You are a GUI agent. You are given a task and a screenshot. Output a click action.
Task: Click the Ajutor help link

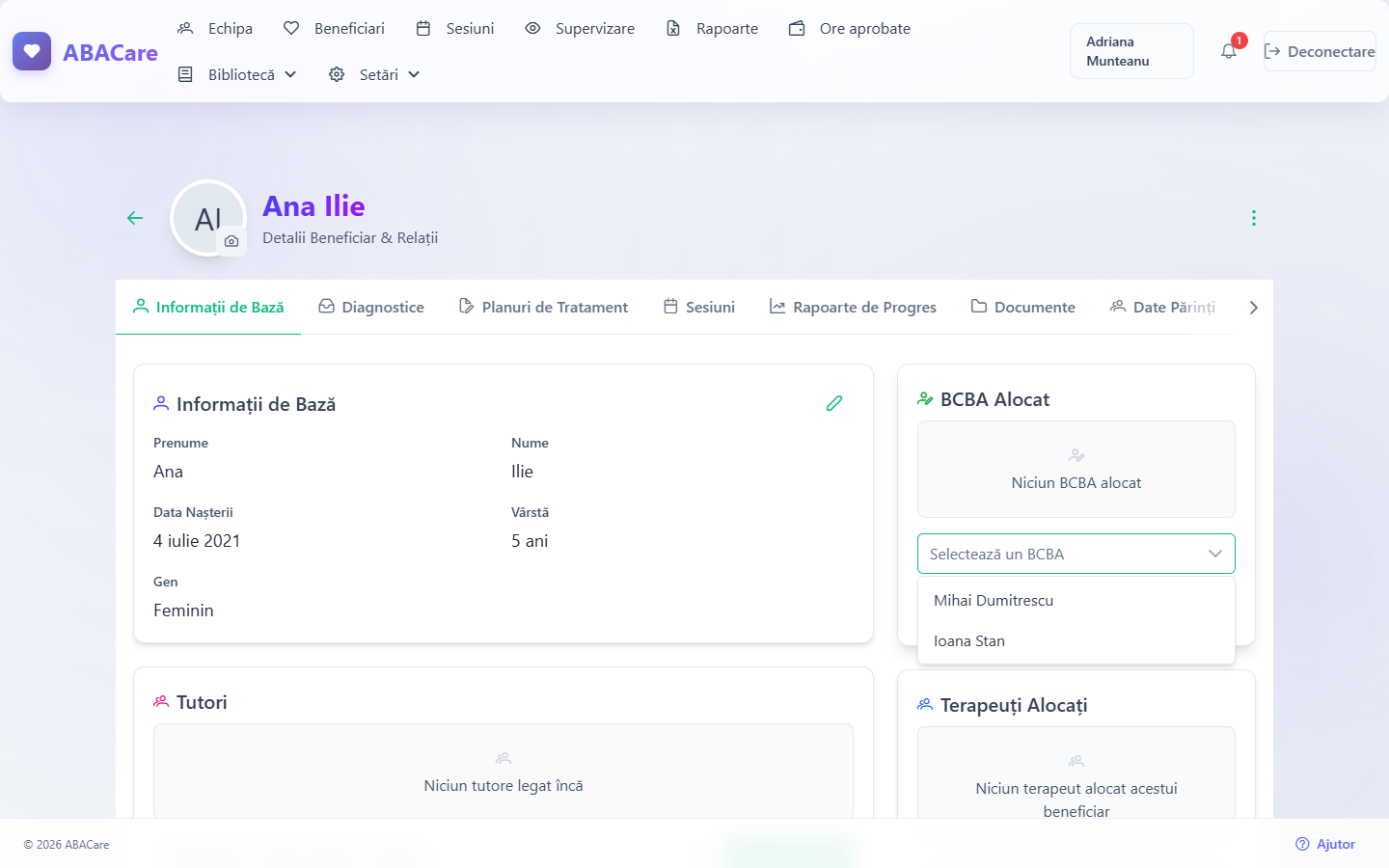point(1325,844)
